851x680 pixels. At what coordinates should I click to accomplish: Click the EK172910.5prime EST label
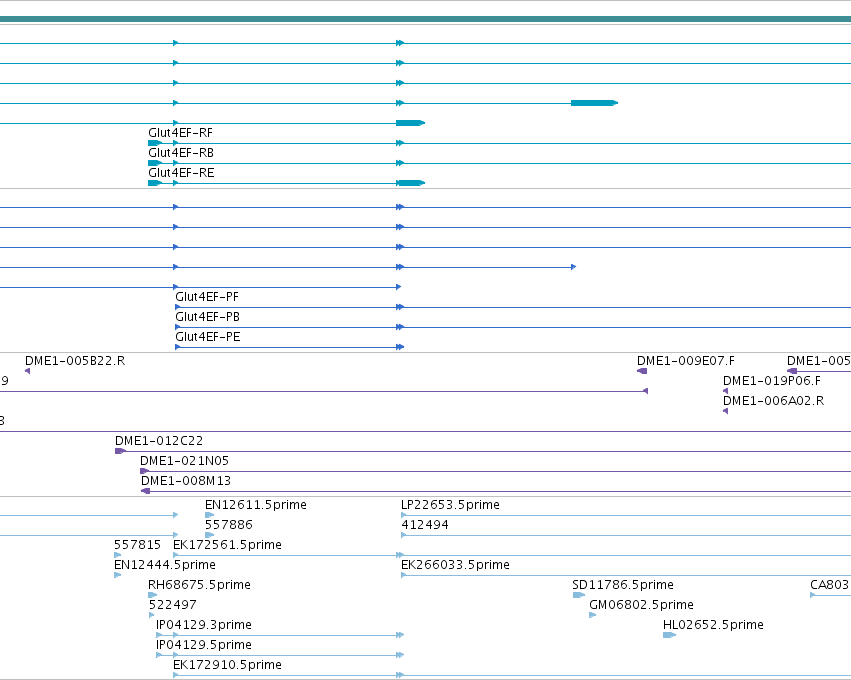(x=227, y=665)
